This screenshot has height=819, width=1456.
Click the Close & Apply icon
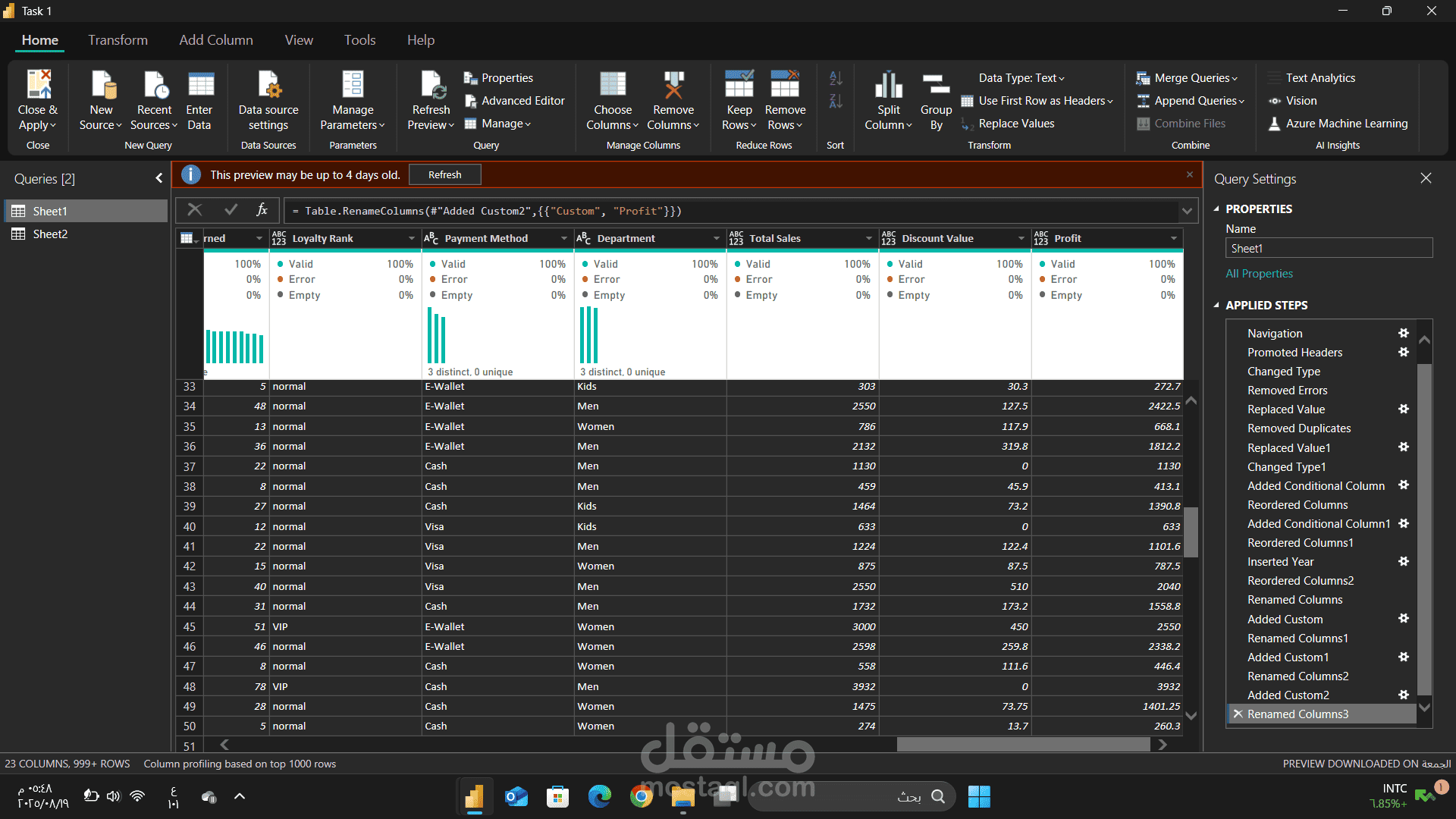[x=38, y=85]
